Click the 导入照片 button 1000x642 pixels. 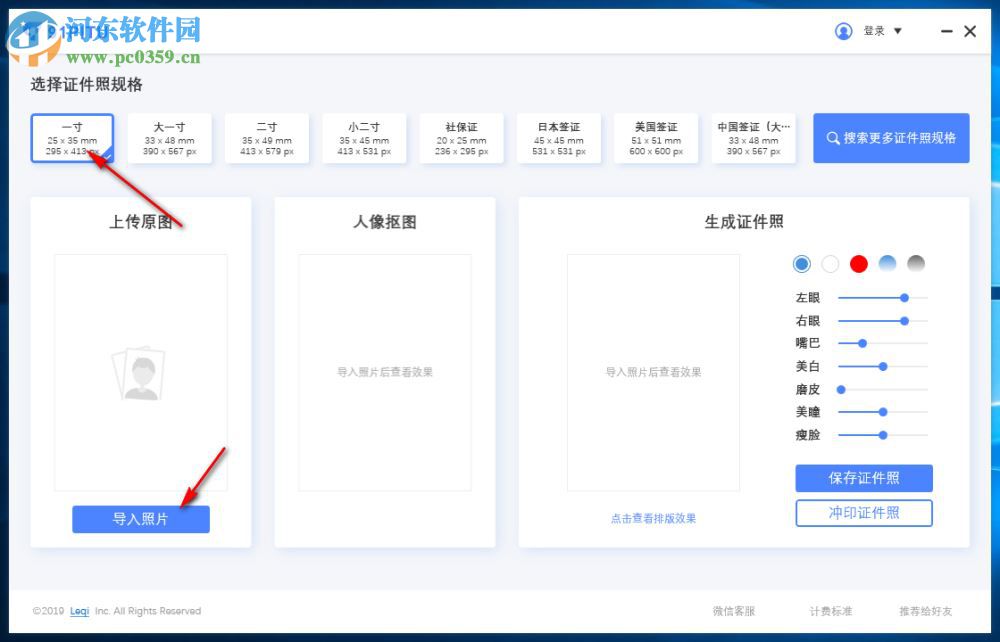pos(140,519)
